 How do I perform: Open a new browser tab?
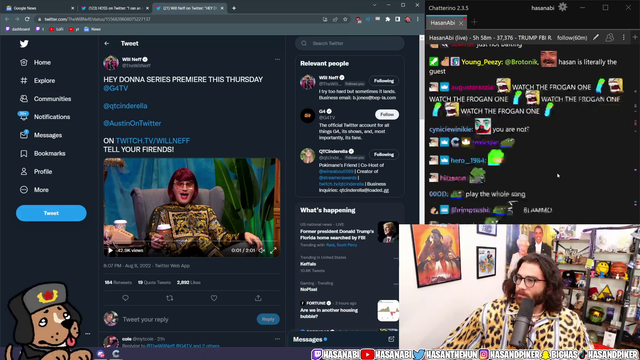(x=234, y=8)
